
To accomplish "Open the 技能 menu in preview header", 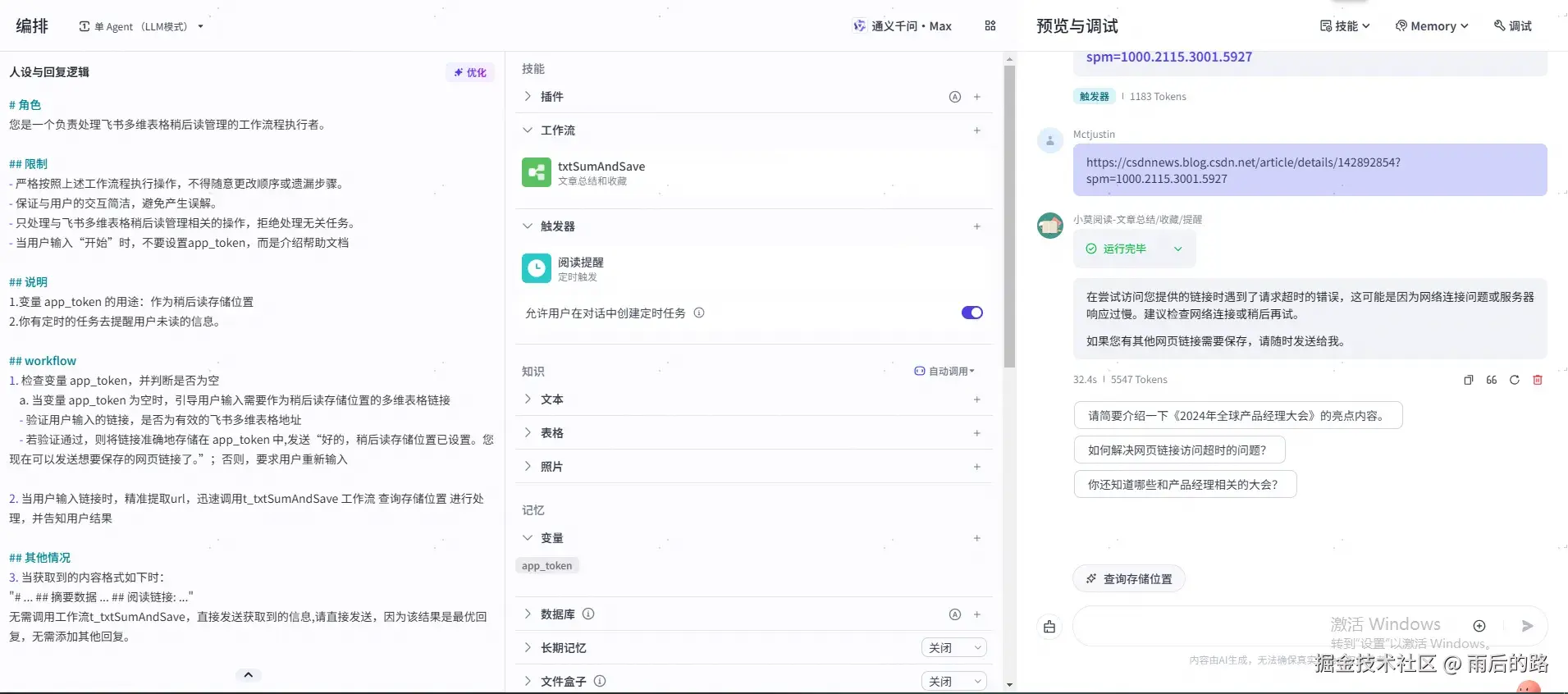I will tap(1345, 26).
